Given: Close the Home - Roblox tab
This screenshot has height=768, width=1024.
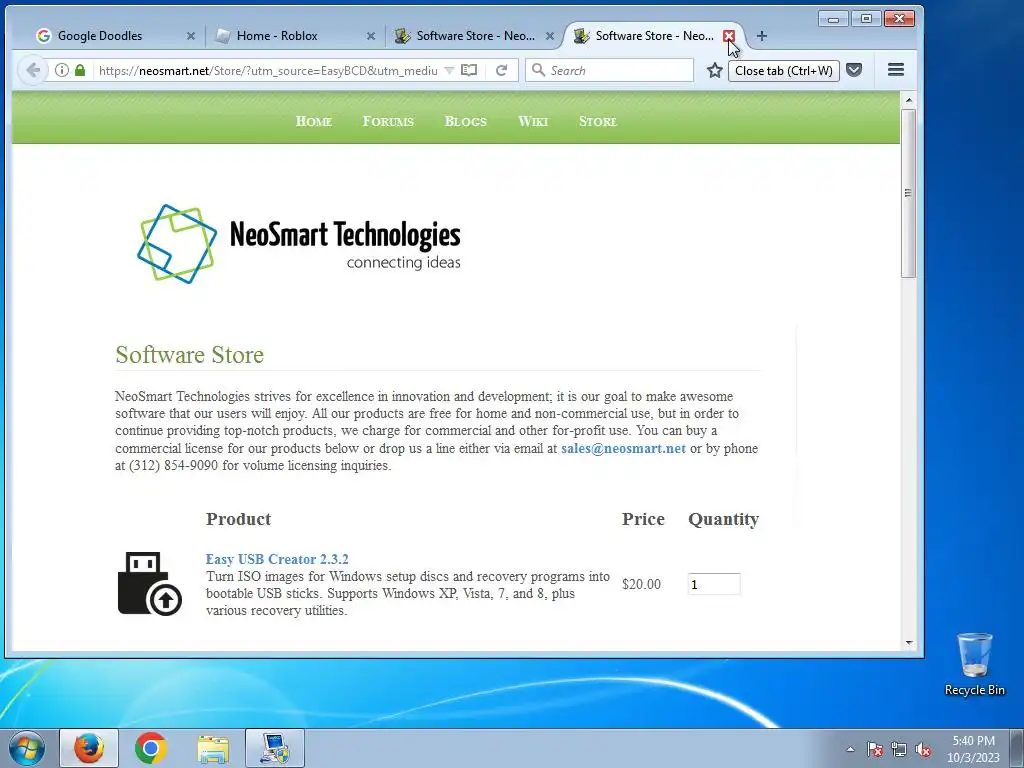Looking at the screenshot, I should (x=370, y=36).
